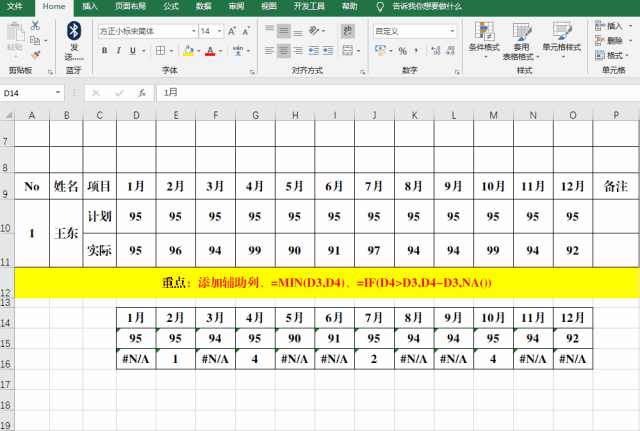This screenshot has height=431, width=640.
Task: Open Font group dialog launcher
Action: 252,72
